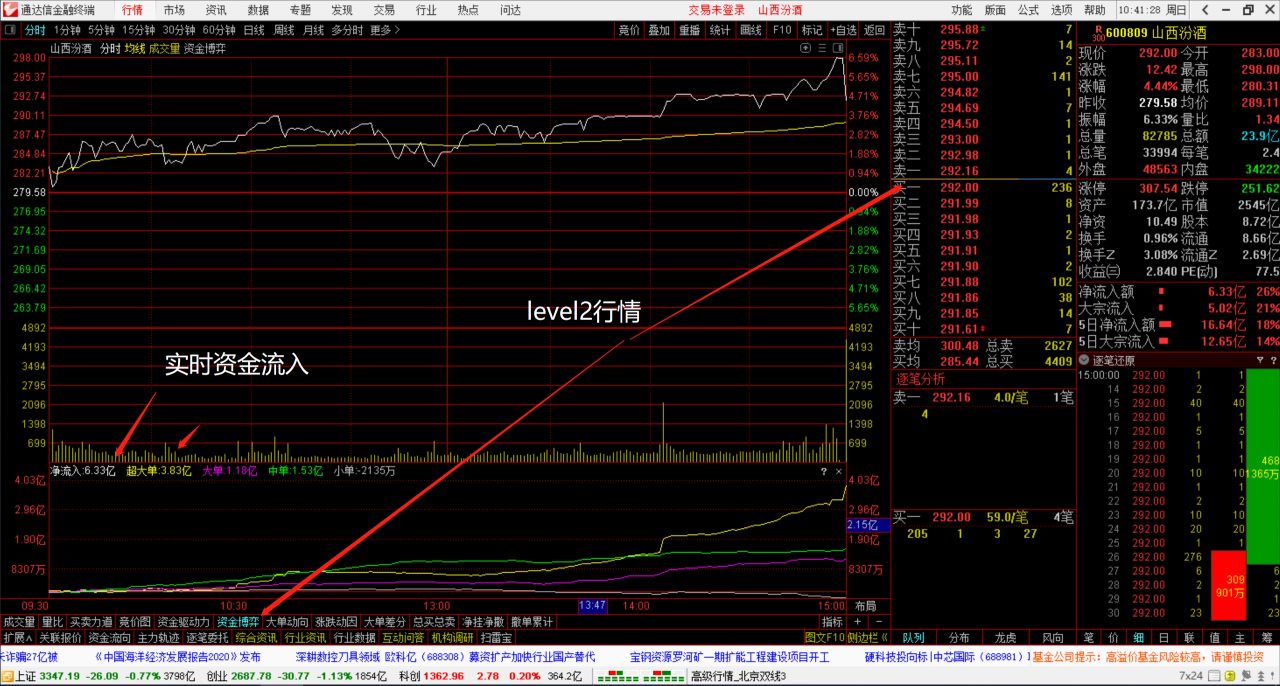1280x686 pixels.
Task: Click 标记 to mark the stock
Action: pyautogui.click(x=812, y=30)
